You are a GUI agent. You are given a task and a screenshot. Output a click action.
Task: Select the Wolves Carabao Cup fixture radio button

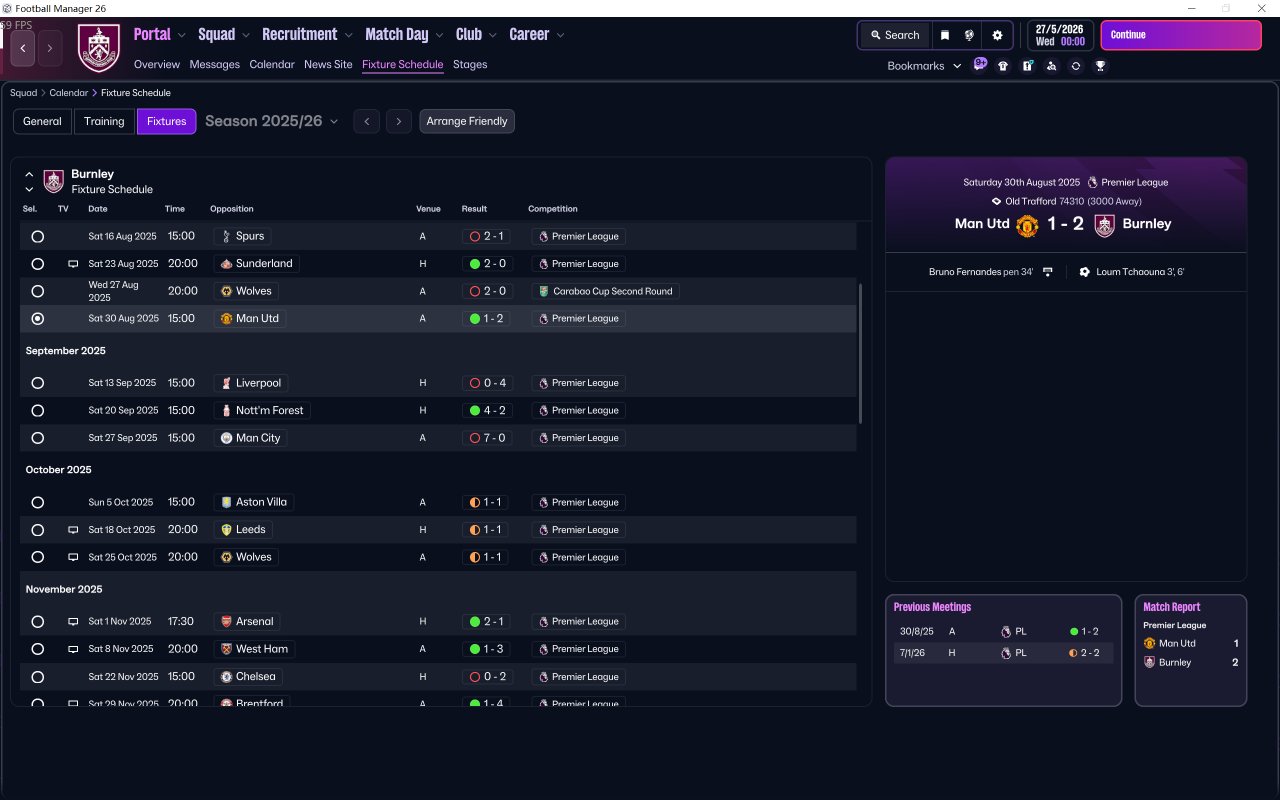38,291
